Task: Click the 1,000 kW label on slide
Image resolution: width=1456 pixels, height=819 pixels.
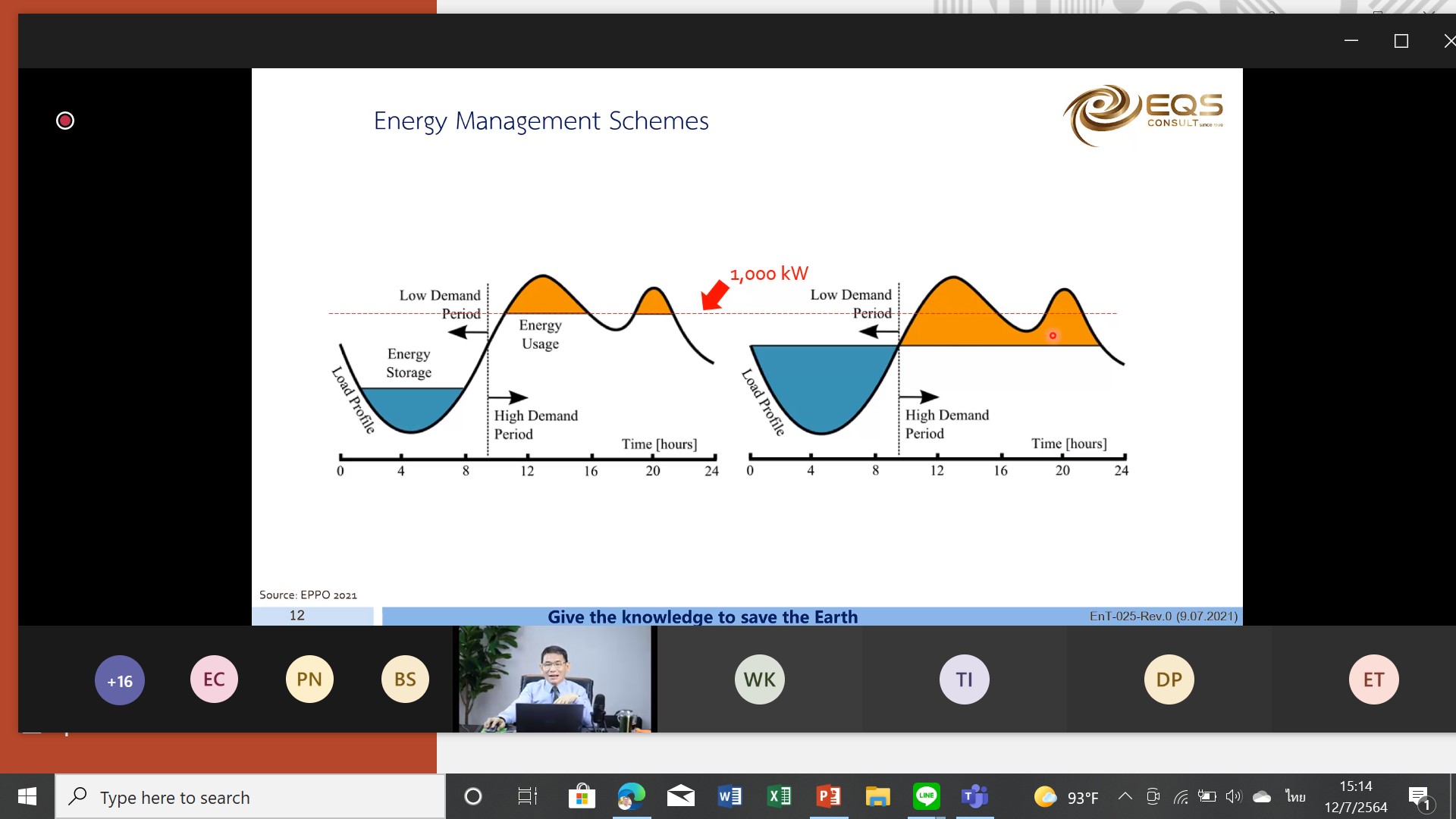Action: 769,274
